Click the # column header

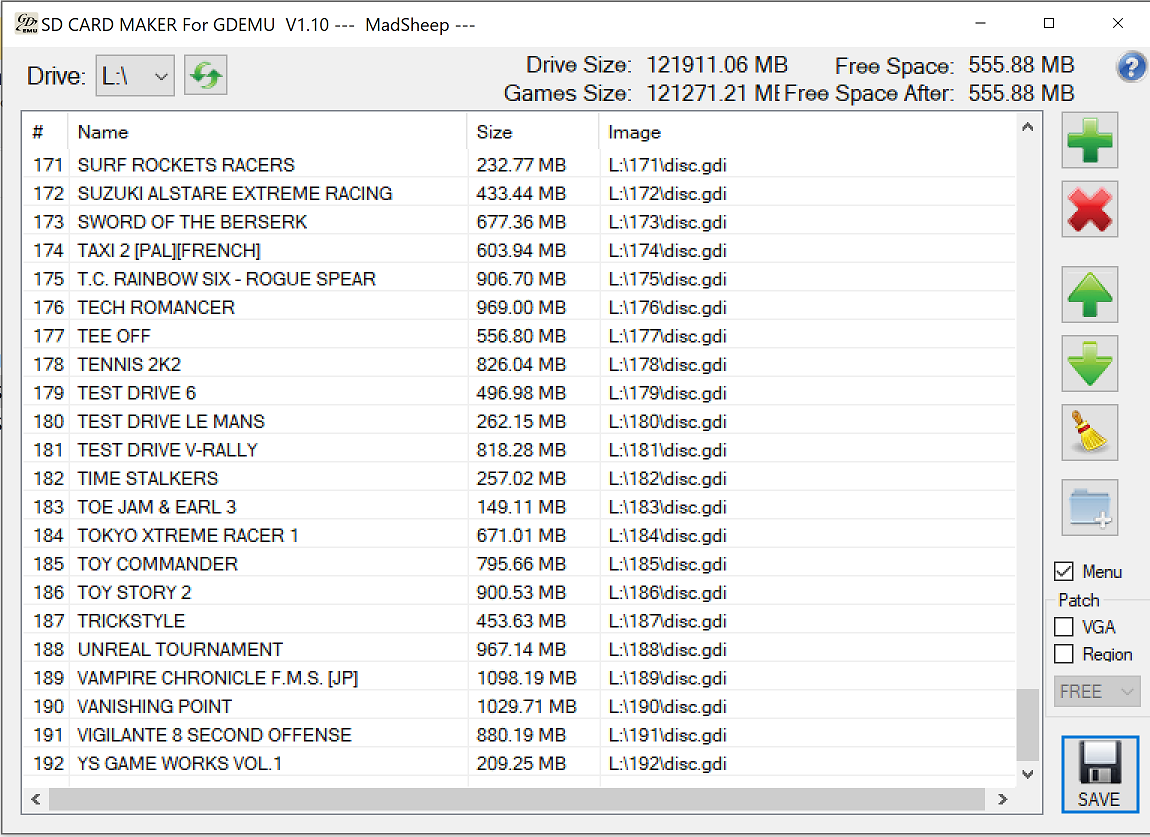tap(45, 132)
